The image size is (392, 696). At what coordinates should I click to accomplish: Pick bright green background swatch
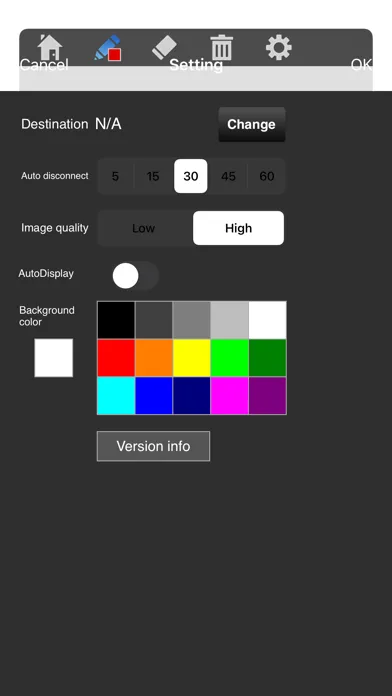[229, 358]
